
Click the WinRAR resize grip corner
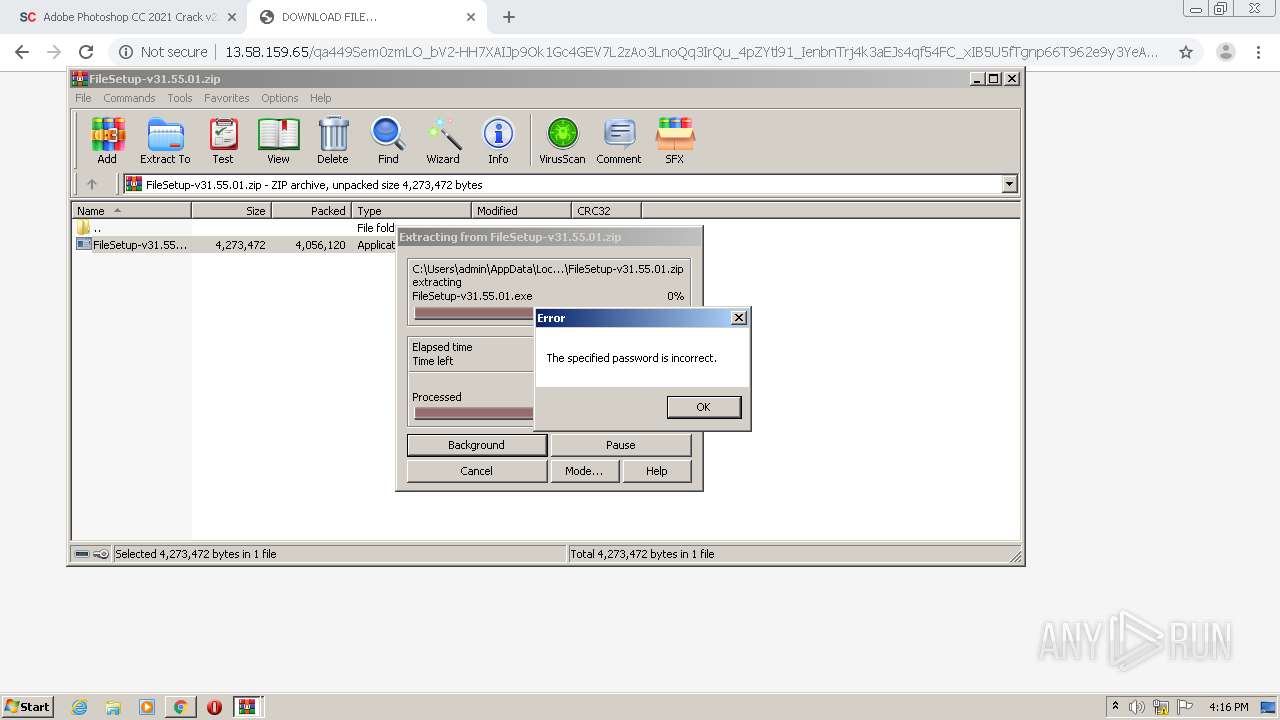(1015, 556)
